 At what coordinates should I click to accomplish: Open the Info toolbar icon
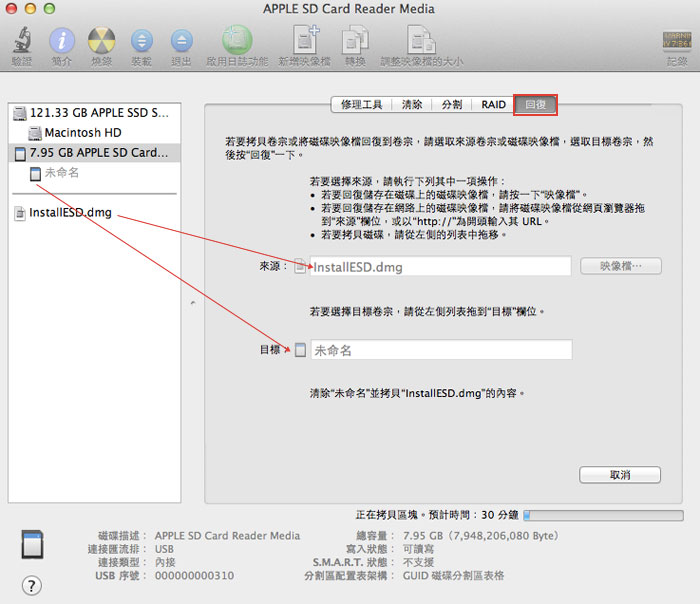coord(62,40)
